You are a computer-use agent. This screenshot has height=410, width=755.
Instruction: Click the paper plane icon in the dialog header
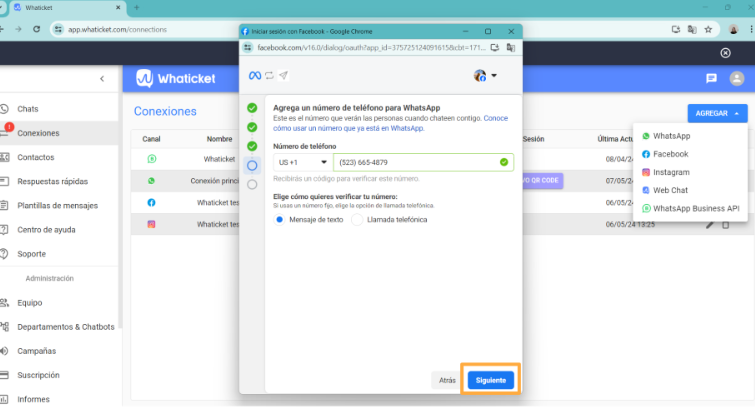coord(284,75)
